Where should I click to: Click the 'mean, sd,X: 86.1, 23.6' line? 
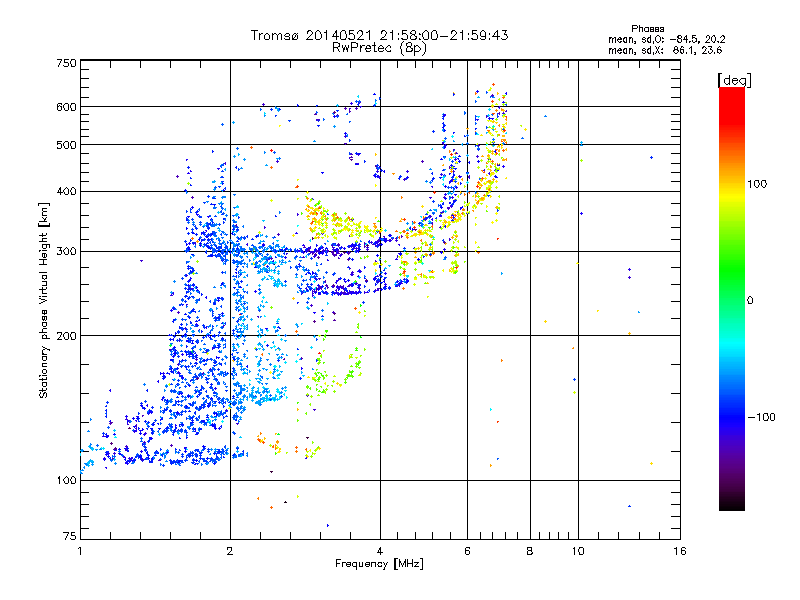point(665,50)
